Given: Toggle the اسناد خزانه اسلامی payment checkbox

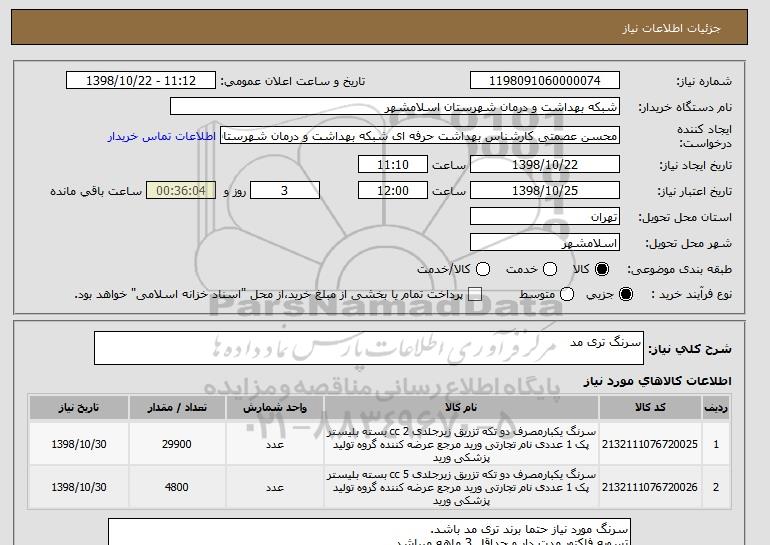Looking at the screenshot, I should pos(475,295).
